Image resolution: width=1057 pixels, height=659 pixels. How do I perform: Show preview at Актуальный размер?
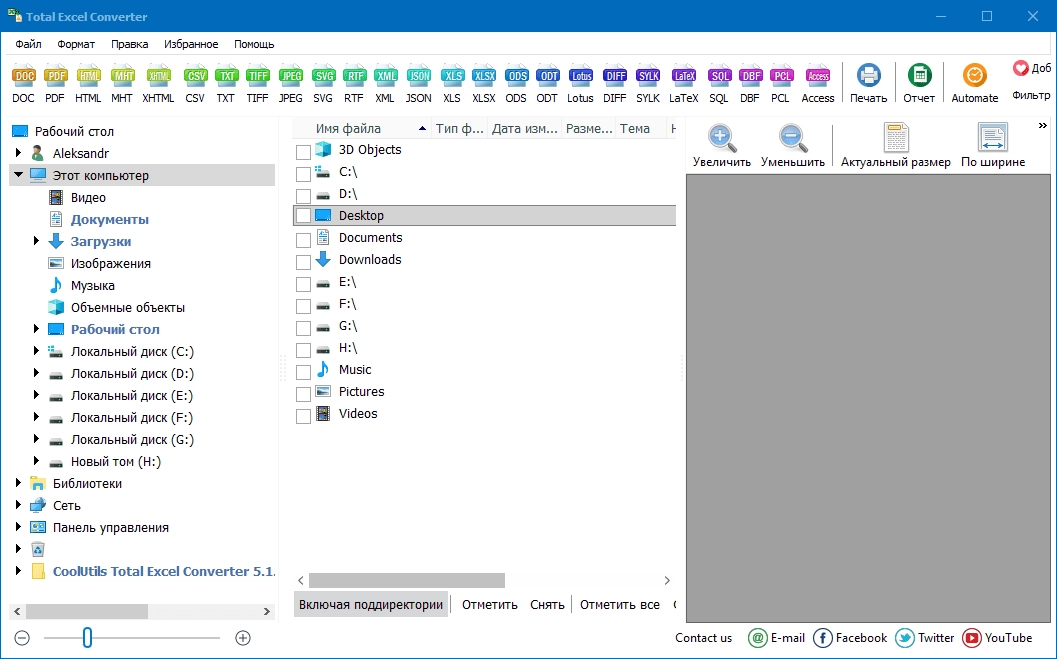pyautogui.click(x=896, y=146)
